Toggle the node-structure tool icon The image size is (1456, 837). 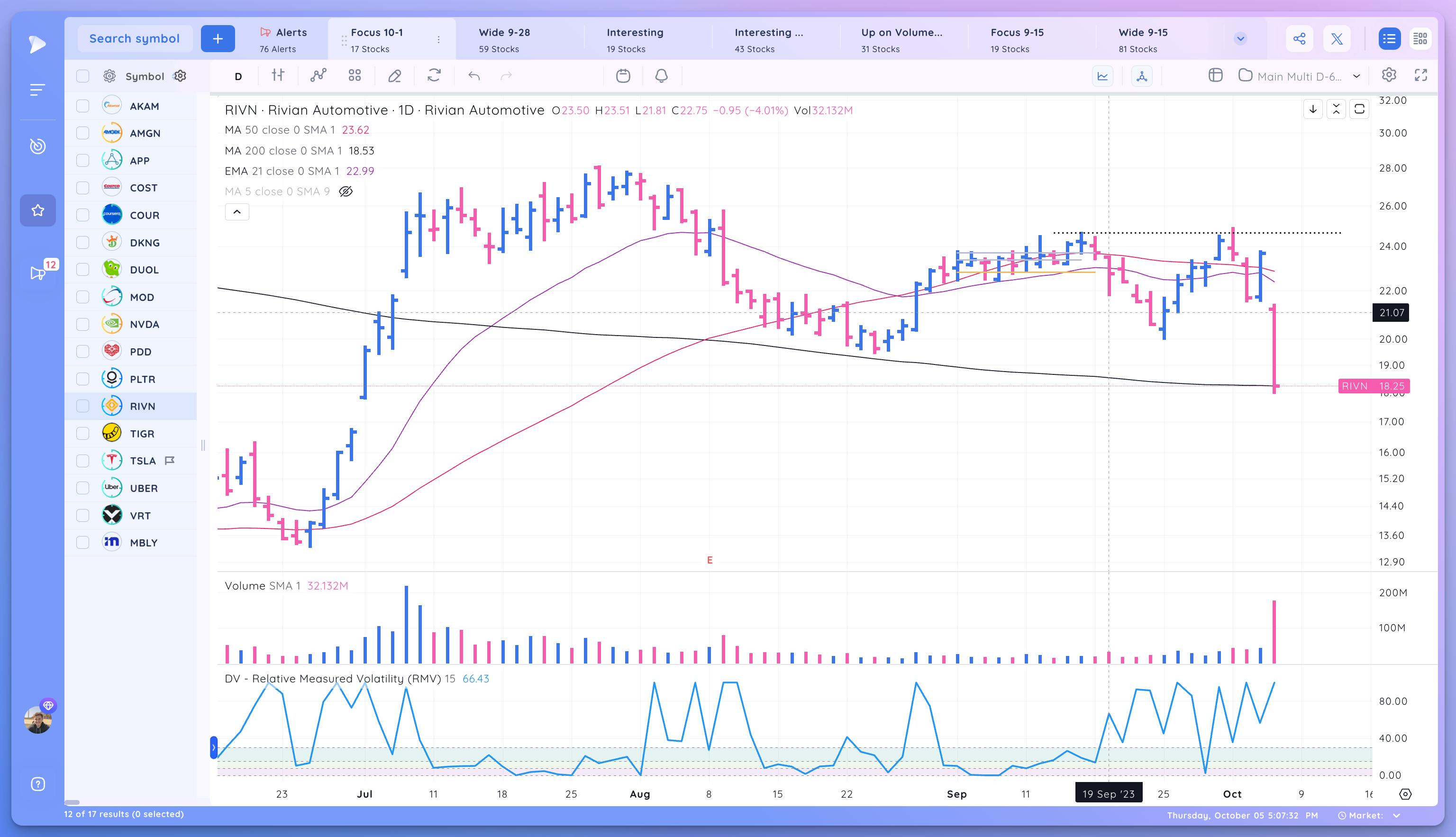tap(1142, 76)
